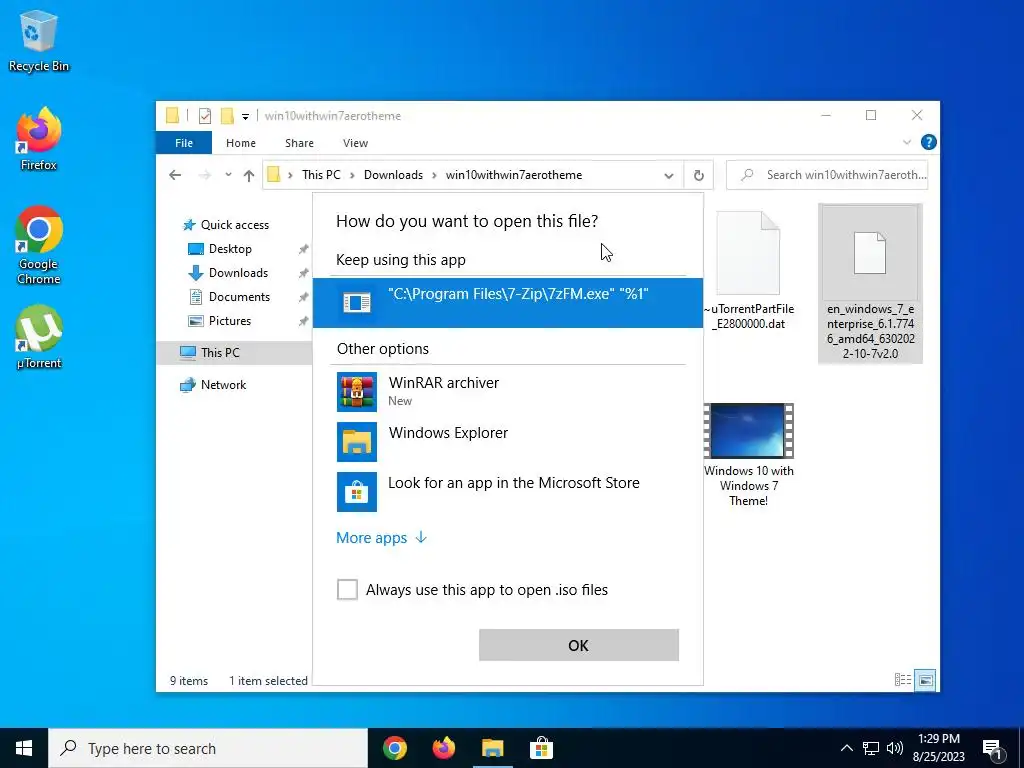Open the Quick Access Toolbar customize dropdown

[245, 116]
